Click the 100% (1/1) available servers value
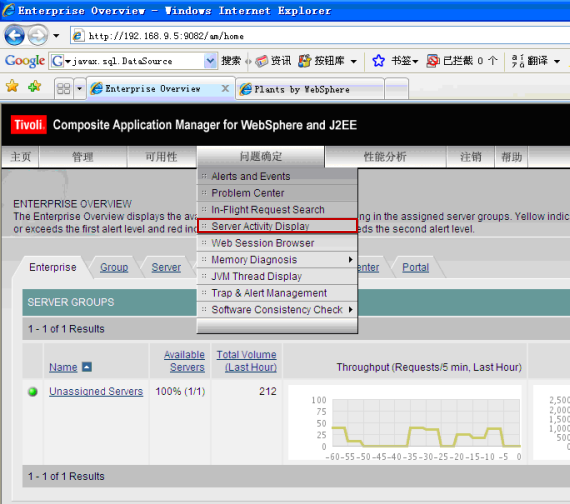The image size is (570, 504). point(180,391)
